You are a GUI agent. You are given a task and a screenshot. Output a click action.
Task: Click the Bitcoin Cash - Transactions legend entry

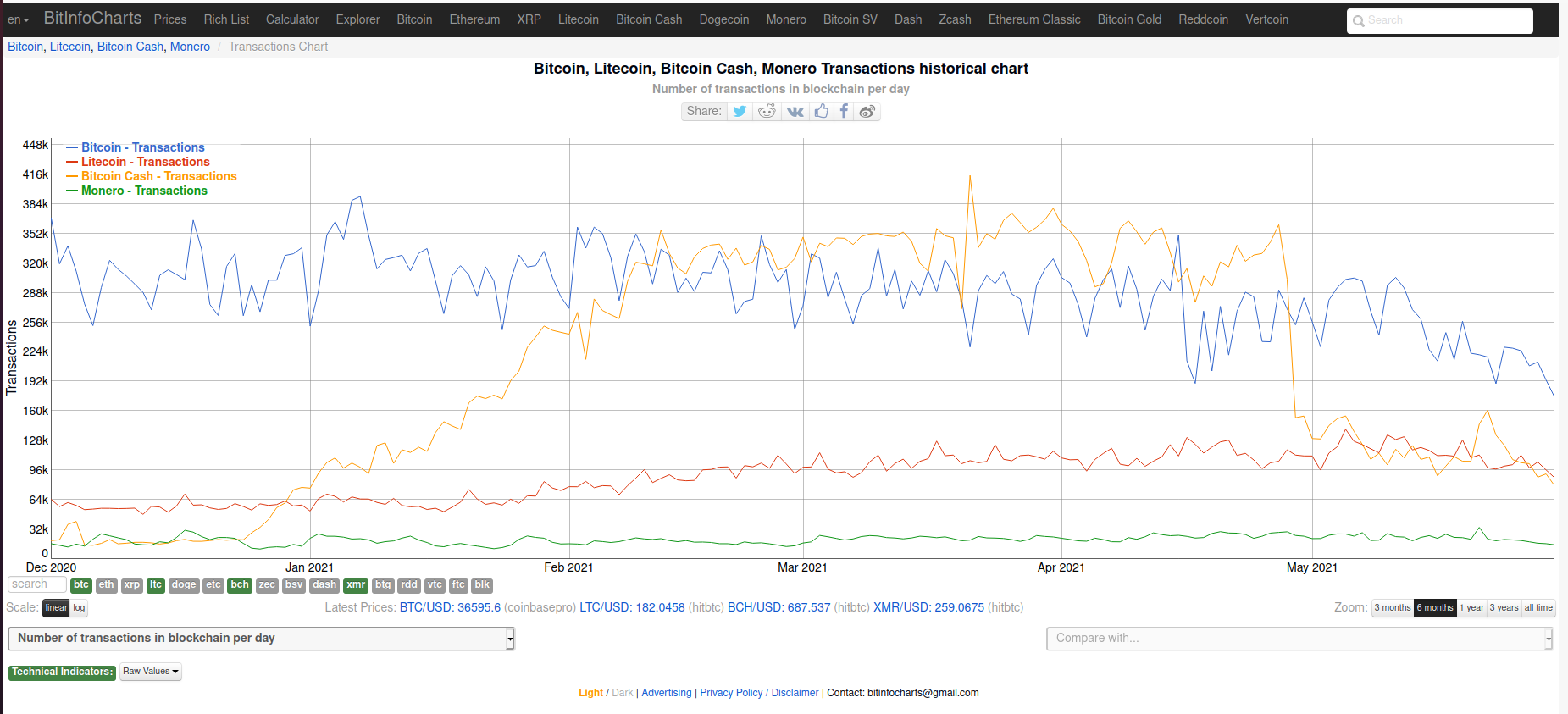click(159, 176)
